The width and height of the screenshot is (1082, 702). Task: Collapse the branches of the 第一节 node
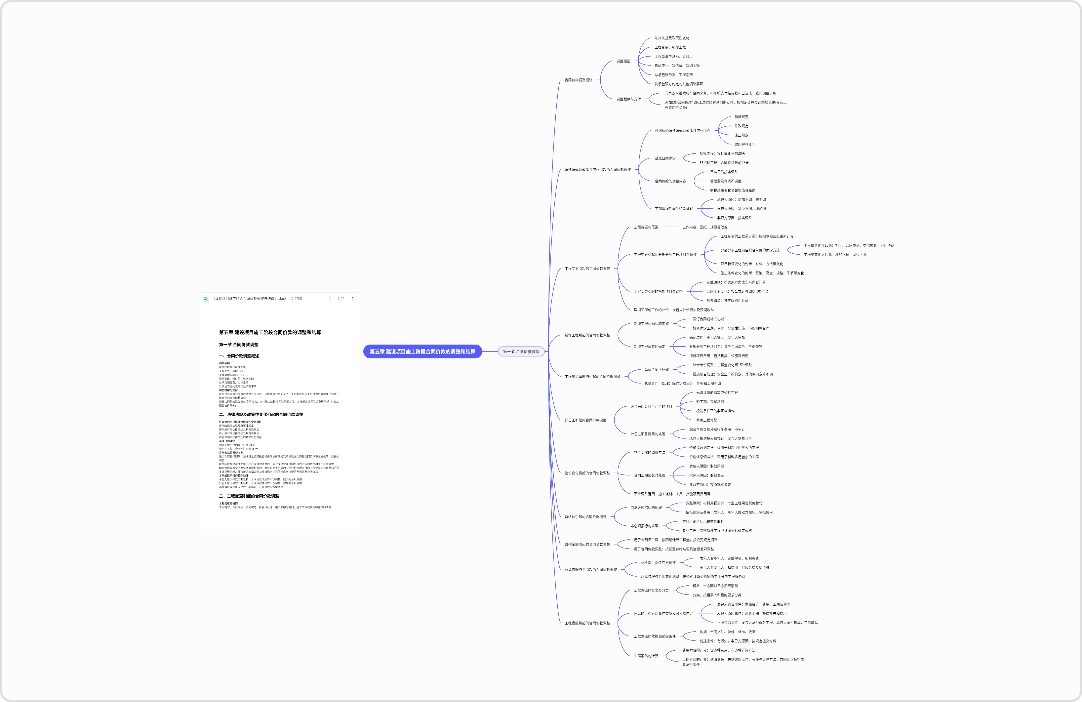pyautogui.click(x=549, y=352)
